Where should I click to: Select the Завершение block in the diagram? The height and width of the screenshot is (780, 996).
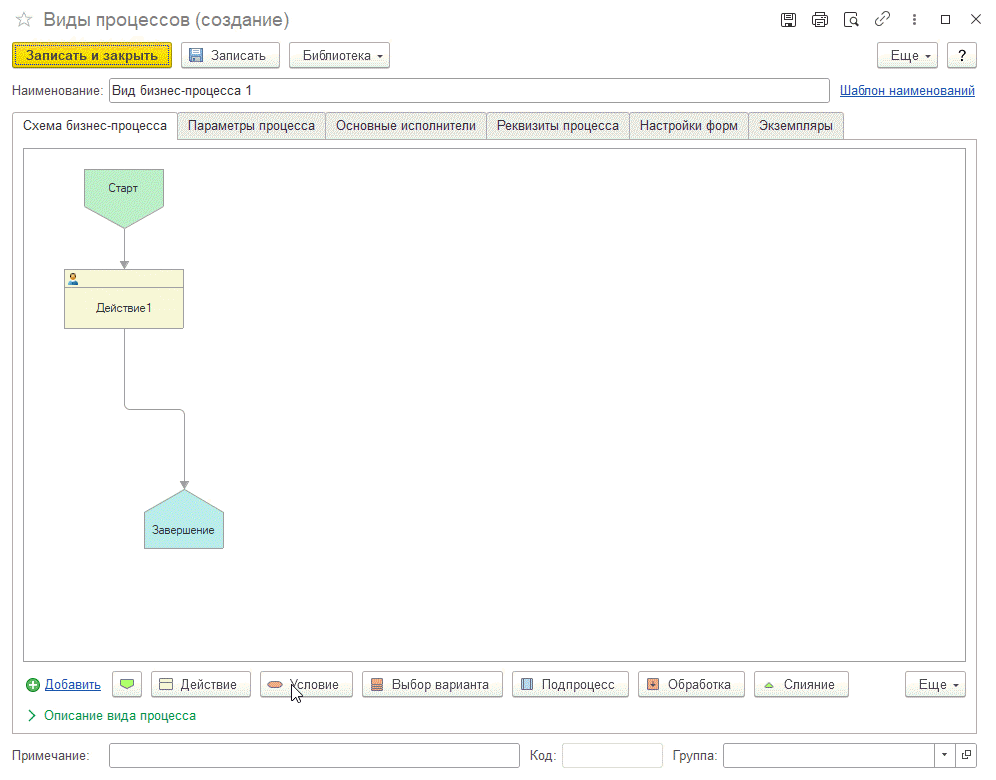point(184,519)
